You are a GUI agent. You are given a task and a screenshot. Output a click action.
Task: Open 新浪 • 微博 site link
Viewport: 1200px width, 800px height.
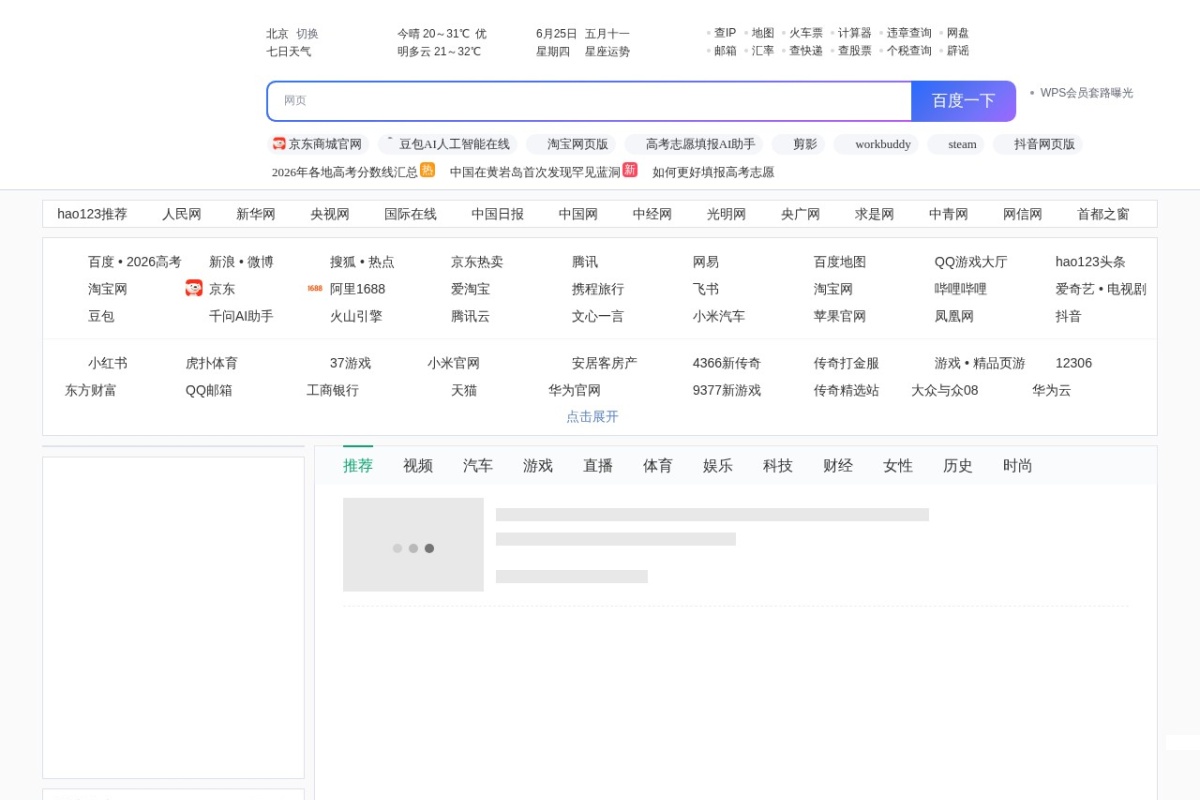pos(241,262)
